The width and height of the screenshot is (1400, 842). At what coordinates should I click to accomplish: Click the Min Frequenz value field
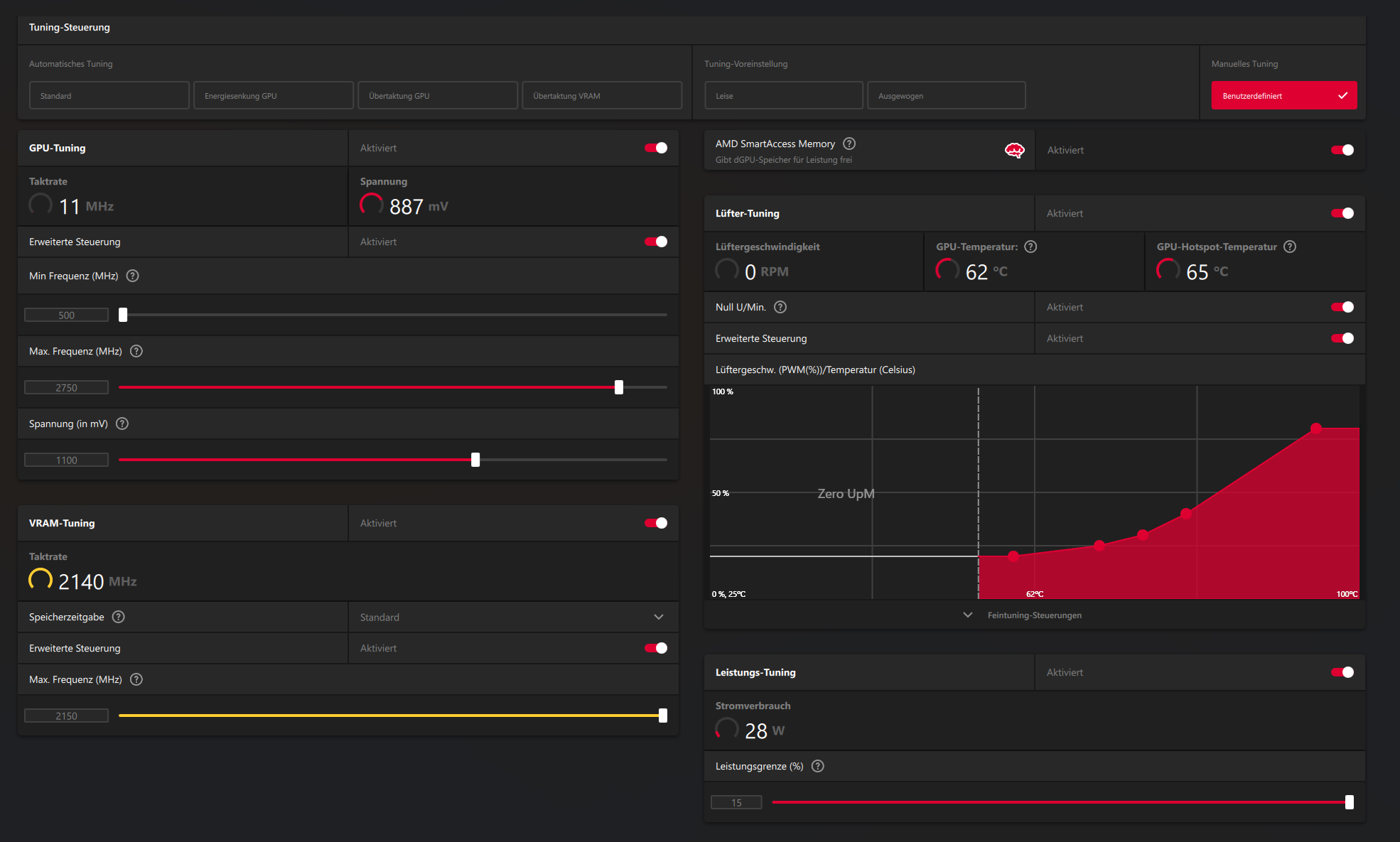66,315
